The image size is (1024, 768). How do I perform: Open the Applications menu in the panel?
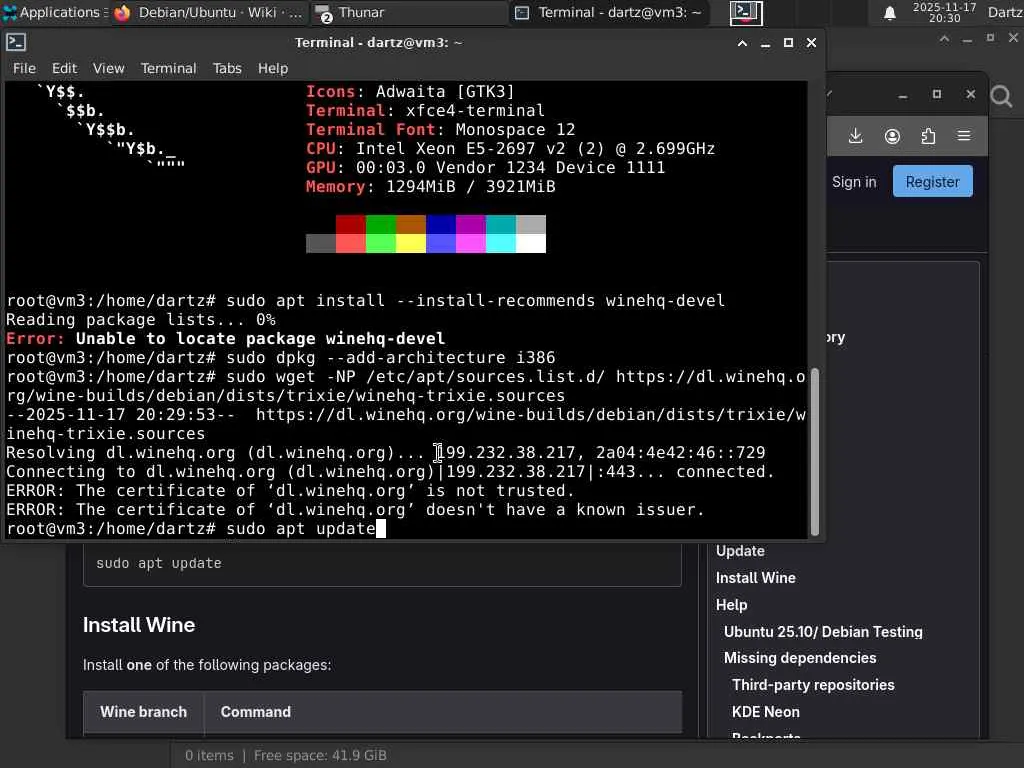[x=54, y=12]
